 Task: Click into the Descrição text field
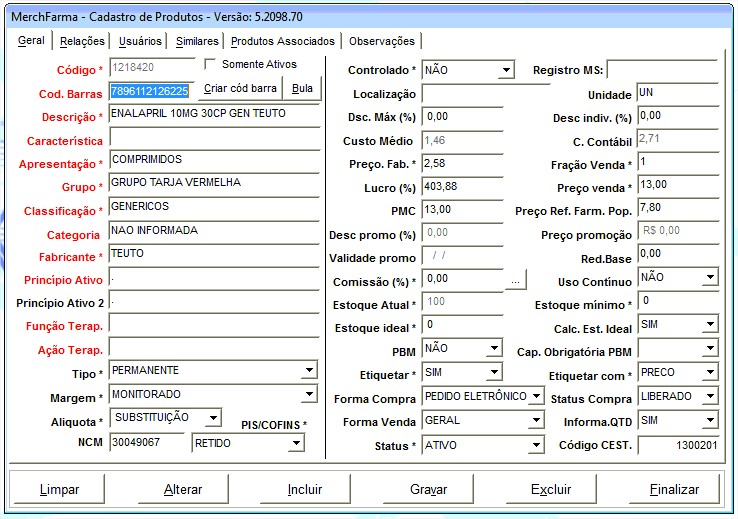click(x=213, y=114)
